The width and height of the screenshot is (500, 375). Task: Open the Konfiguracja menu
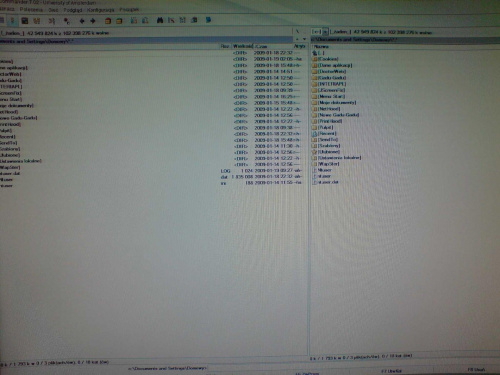pos(101,10)
